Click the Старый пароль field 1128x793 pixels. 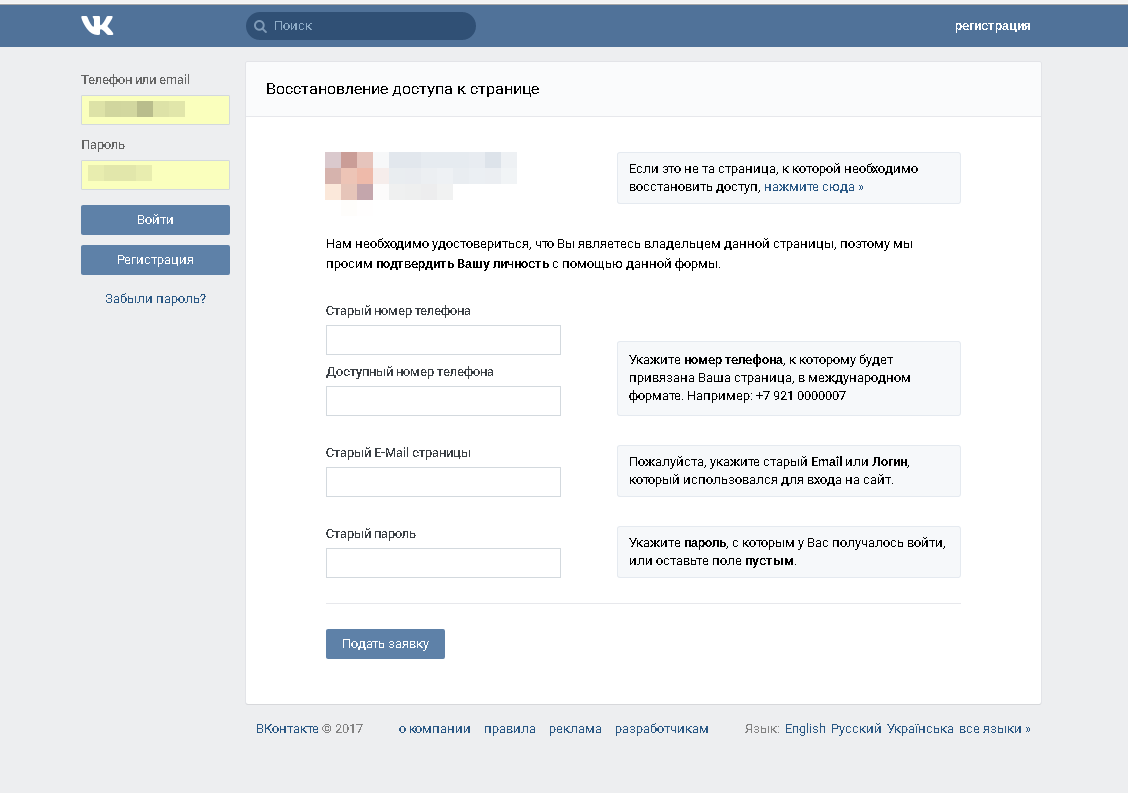coord(443,563)
